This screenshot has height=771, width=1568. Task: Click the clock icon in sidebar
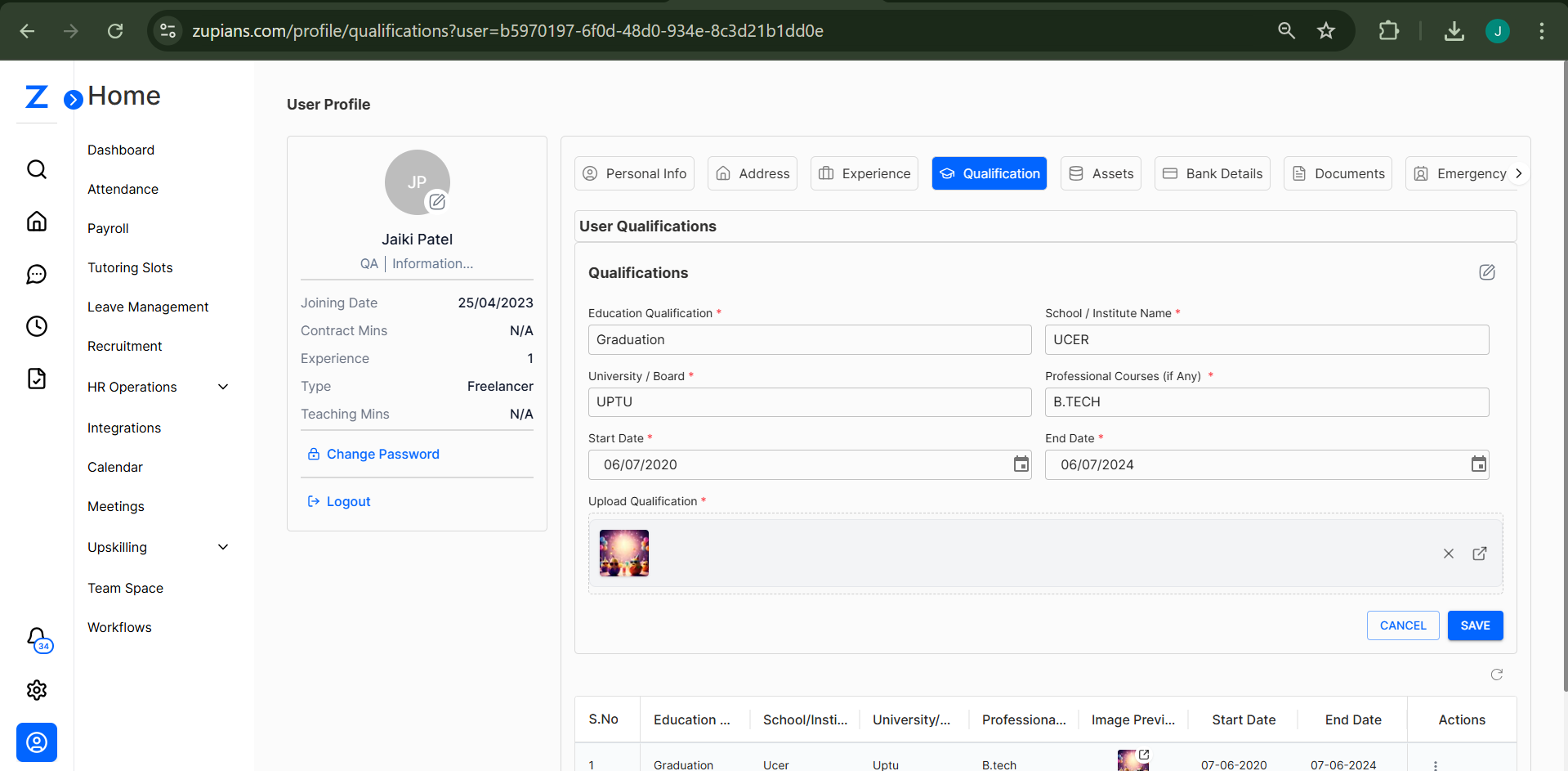[37, 326]
